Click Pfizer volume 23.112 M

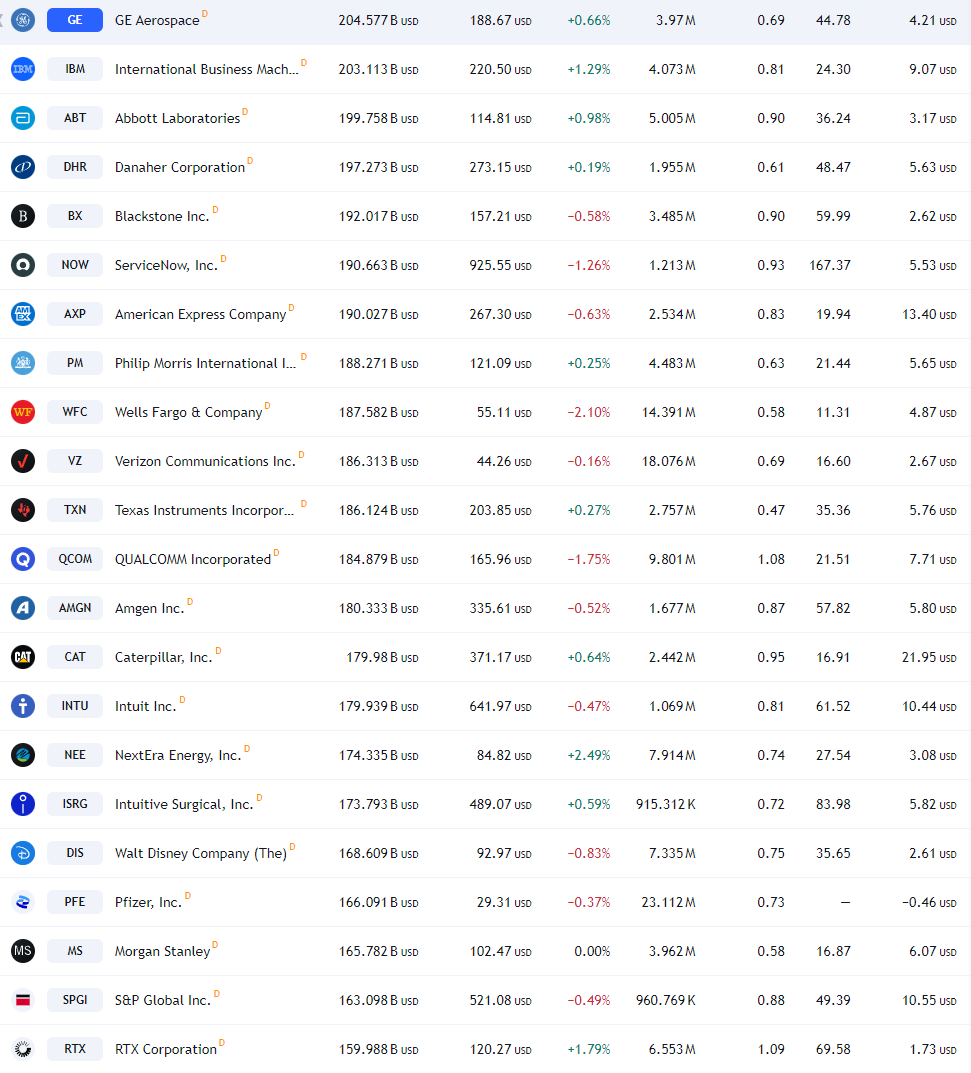point(669,903)
